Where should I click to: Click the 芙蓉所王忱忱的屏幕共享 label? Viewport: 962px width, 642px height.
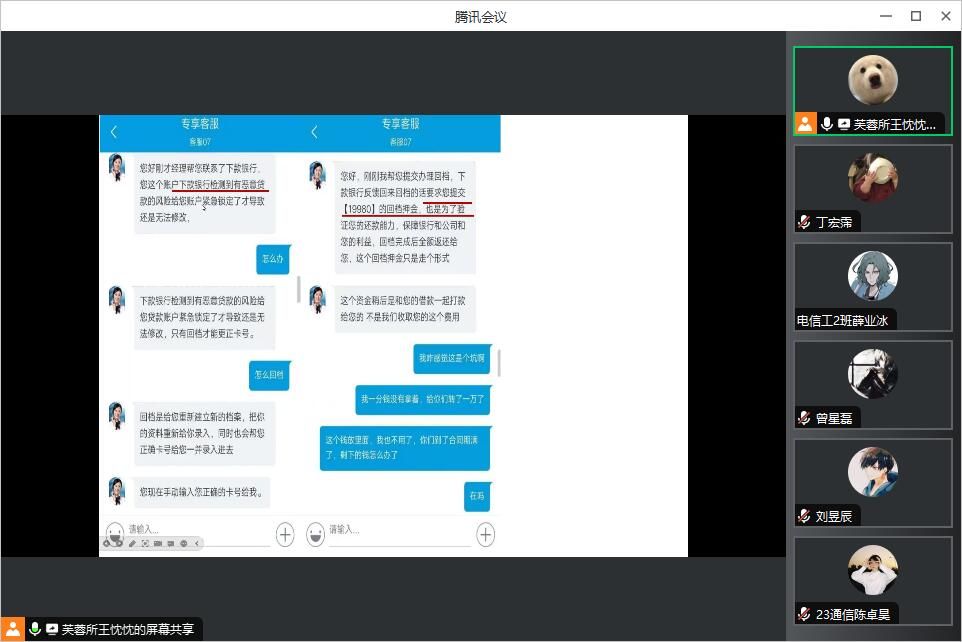(128, 629)
